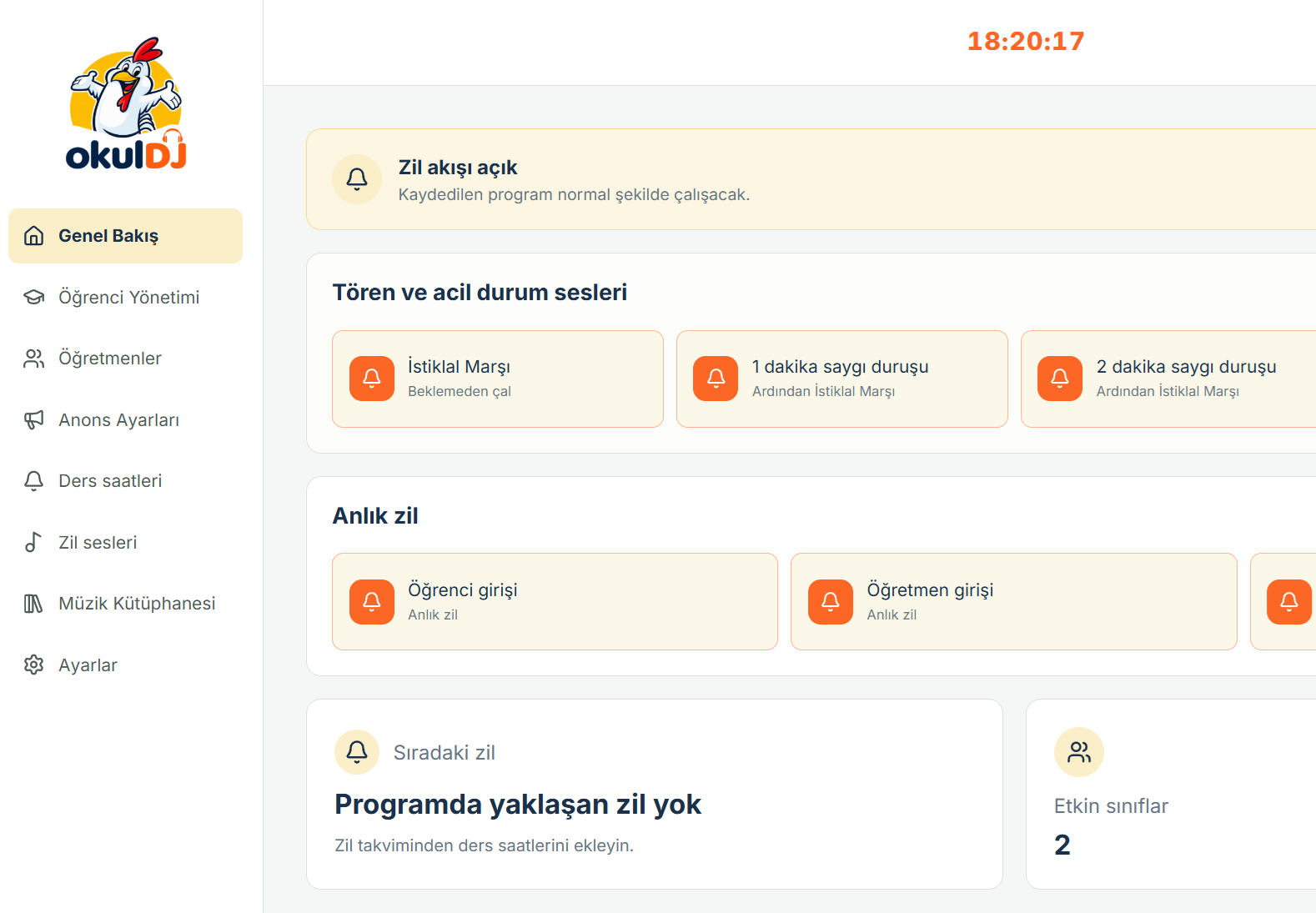Click the Programda yaklaşan zil yok text
1316x913 pixels.
tap(518, 804)
